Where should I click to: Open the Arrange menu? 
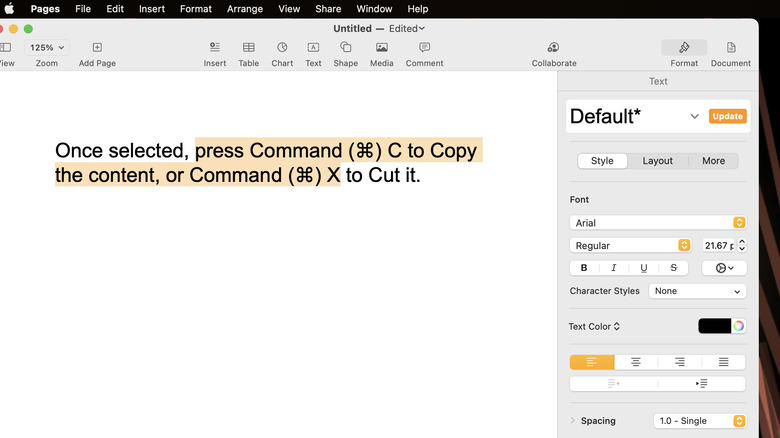point(244,9)
